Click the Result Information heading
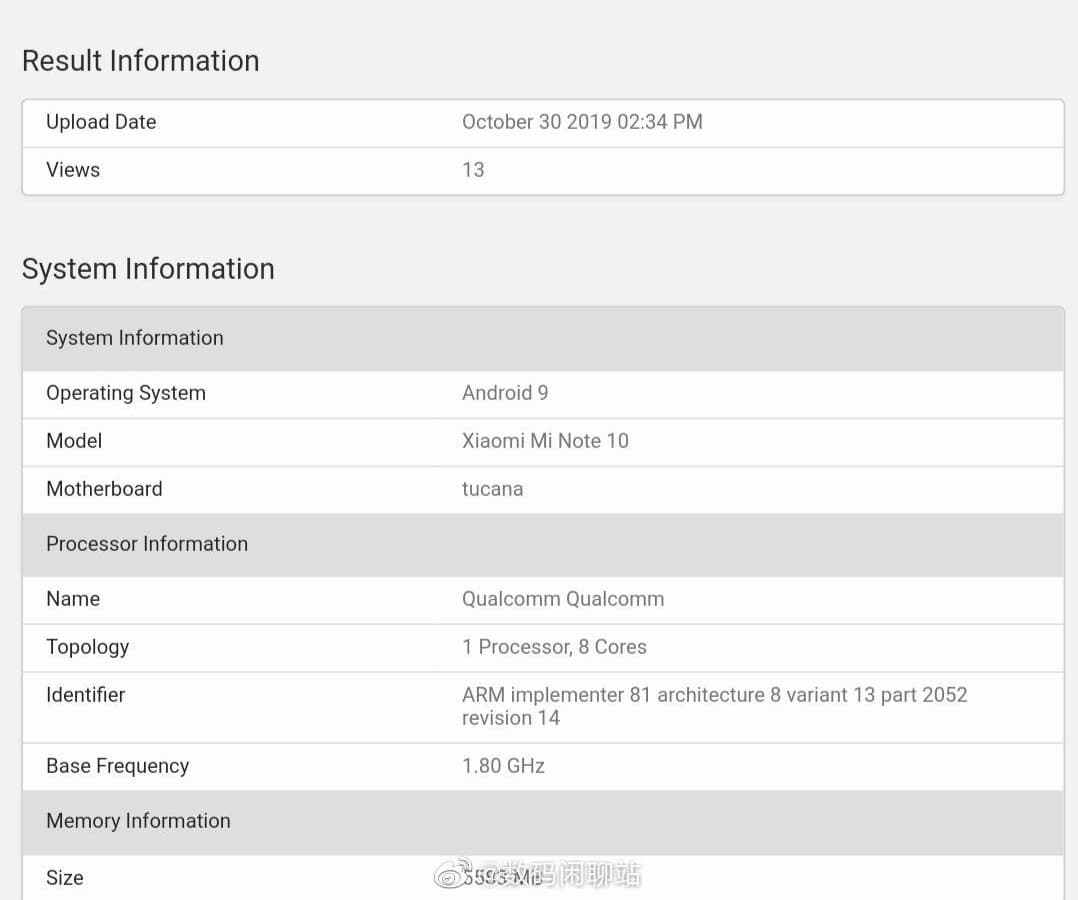1078x900 pixels. (141, 61)
